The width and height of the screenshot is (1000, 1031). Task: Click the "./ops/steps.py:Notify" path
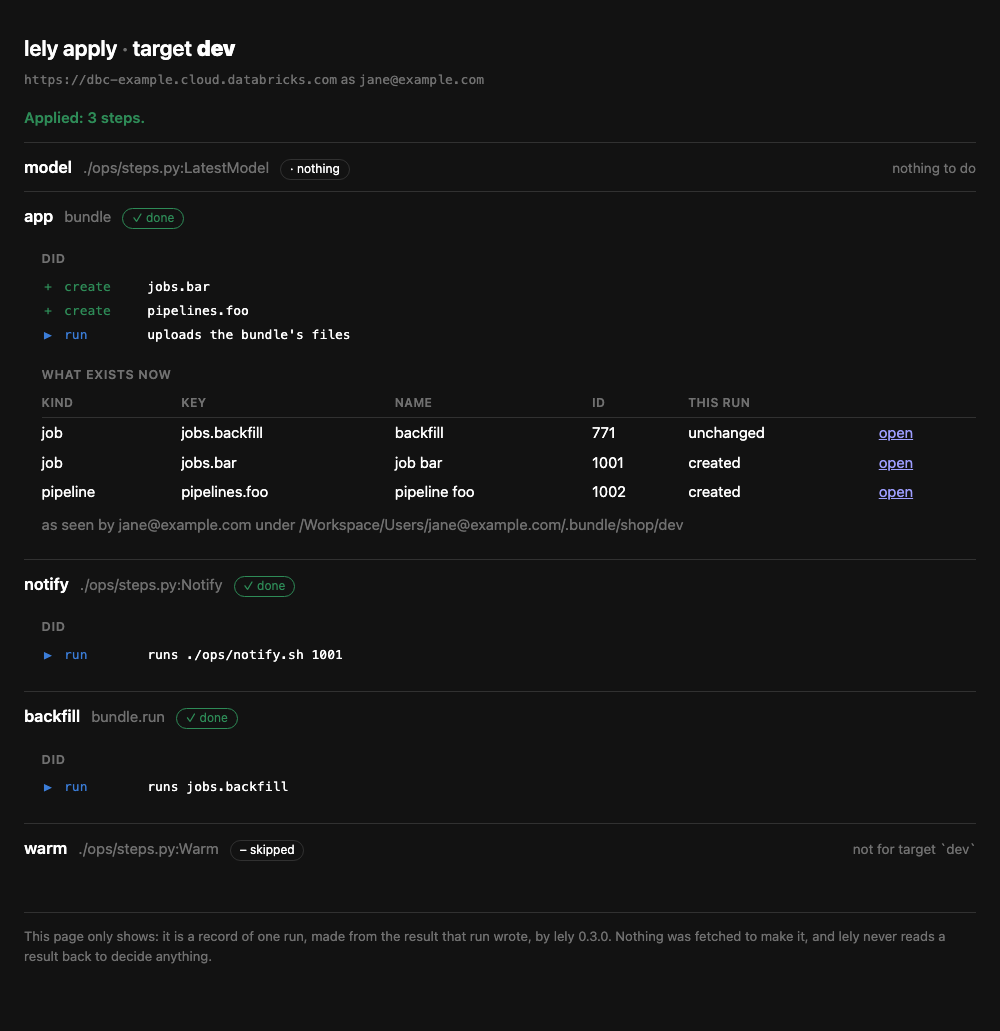point(151,585)
